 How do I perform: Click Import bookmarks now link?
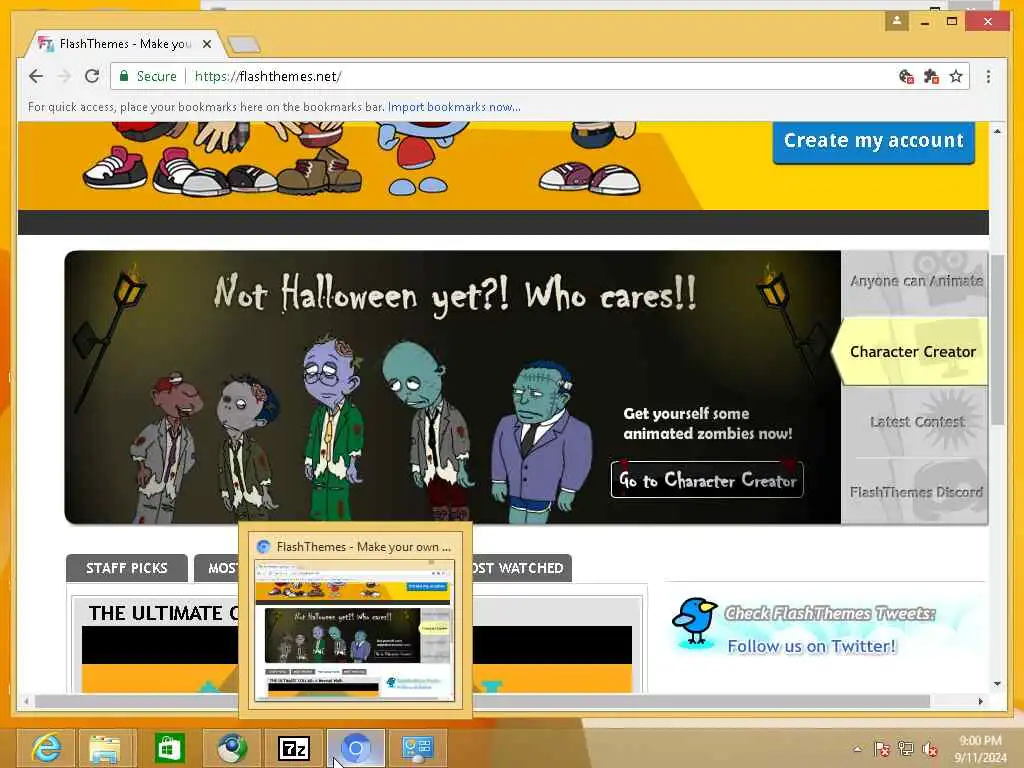click(454, 106)
